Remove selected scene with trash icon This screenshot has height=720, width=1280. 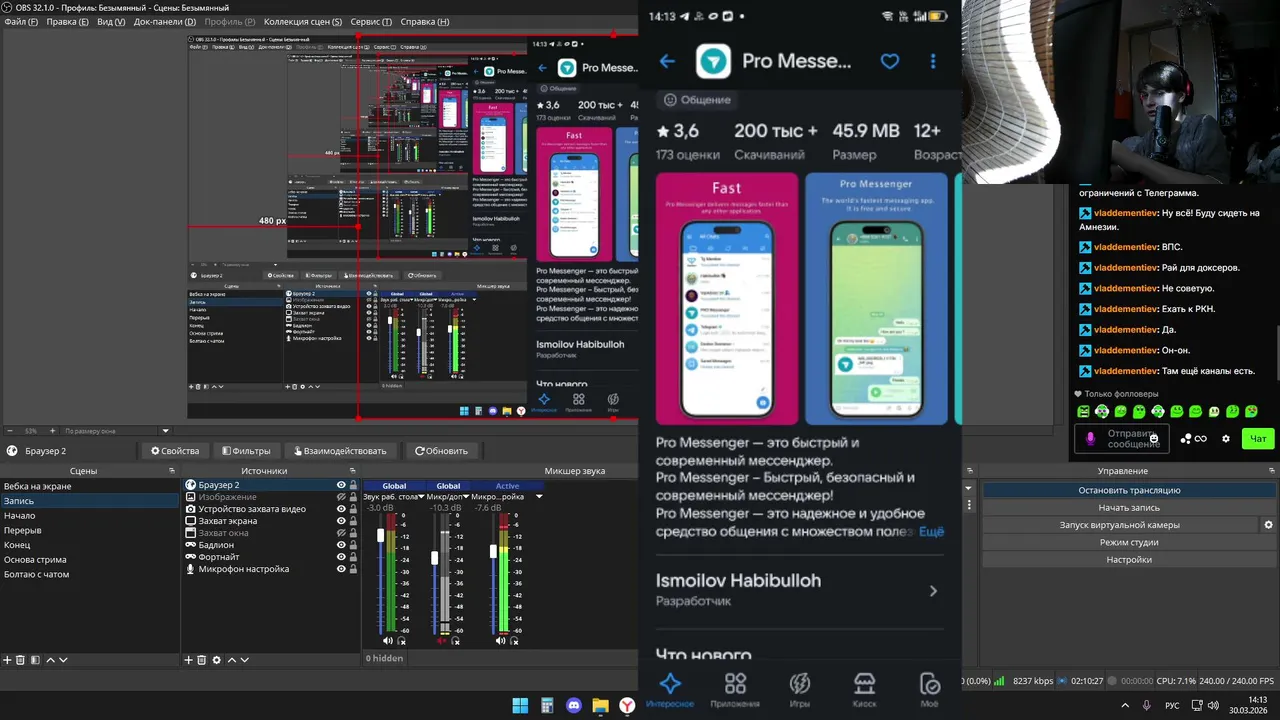pyautogui.click(x=20, y=660)
